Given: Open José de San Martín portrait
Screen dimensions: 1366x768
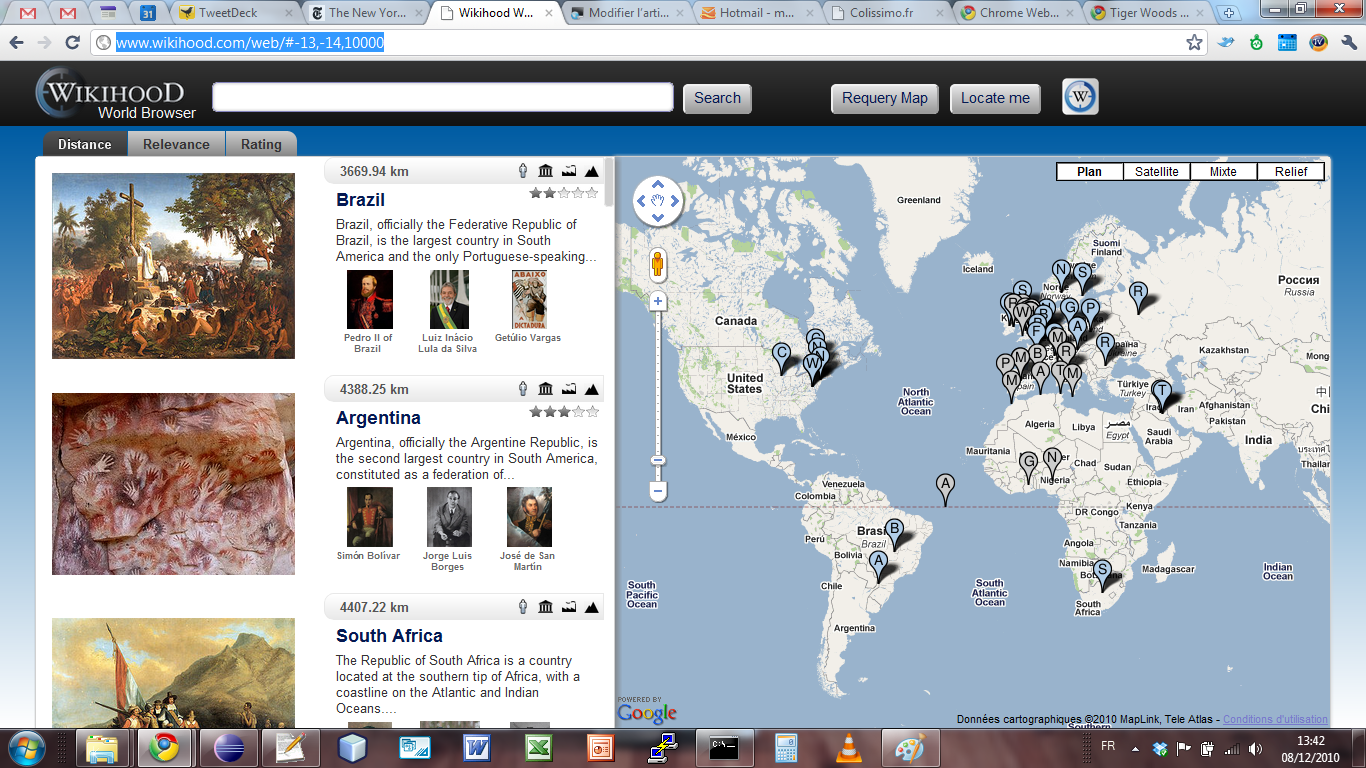Looking at the screenshot, I should pyautogui.click(x=528, y=517).
